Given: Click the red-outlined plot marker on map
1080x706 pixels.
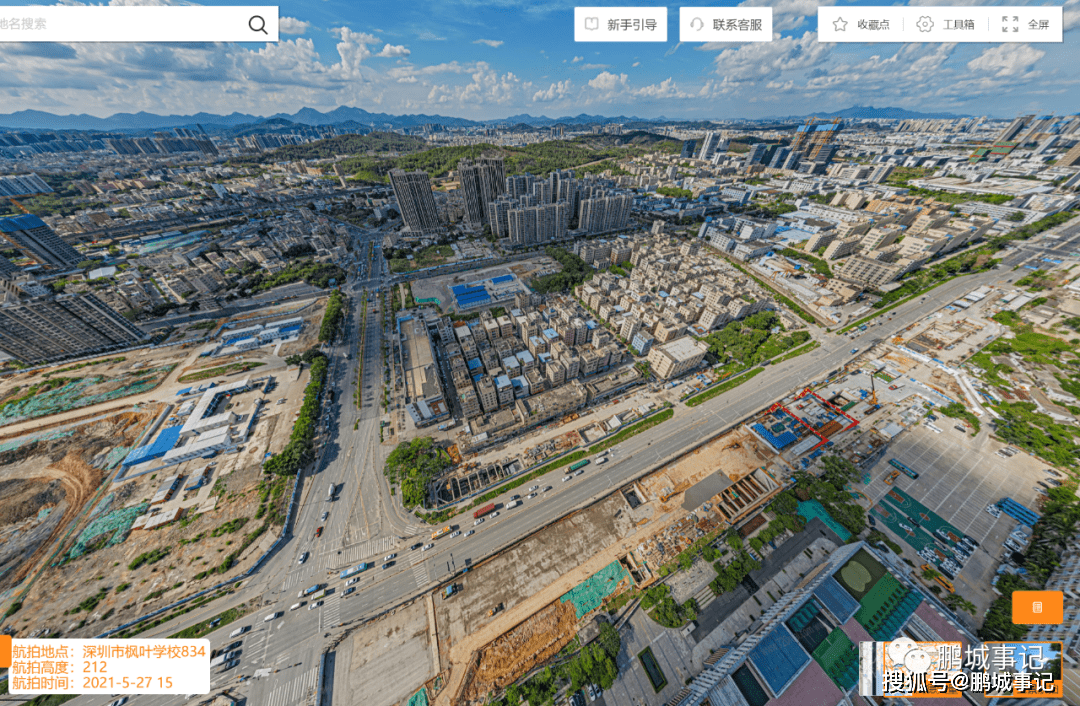Looking at the screenshot, I should (x=819, y=415).
